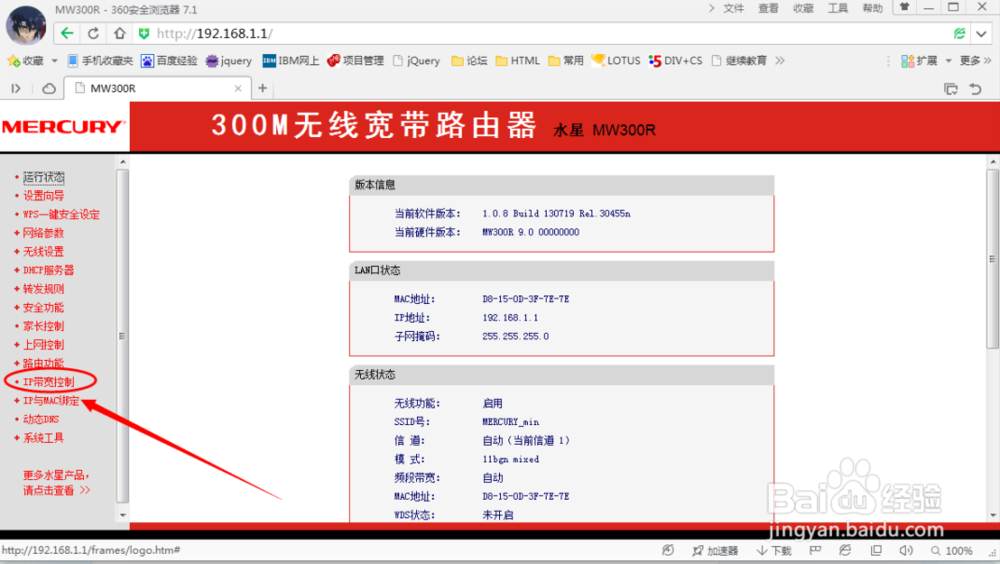The width and height of the screenshot is (1000, 564).
Task: Click the main page vertical scrollbar thumb
Action: click(x=992, y=259)
